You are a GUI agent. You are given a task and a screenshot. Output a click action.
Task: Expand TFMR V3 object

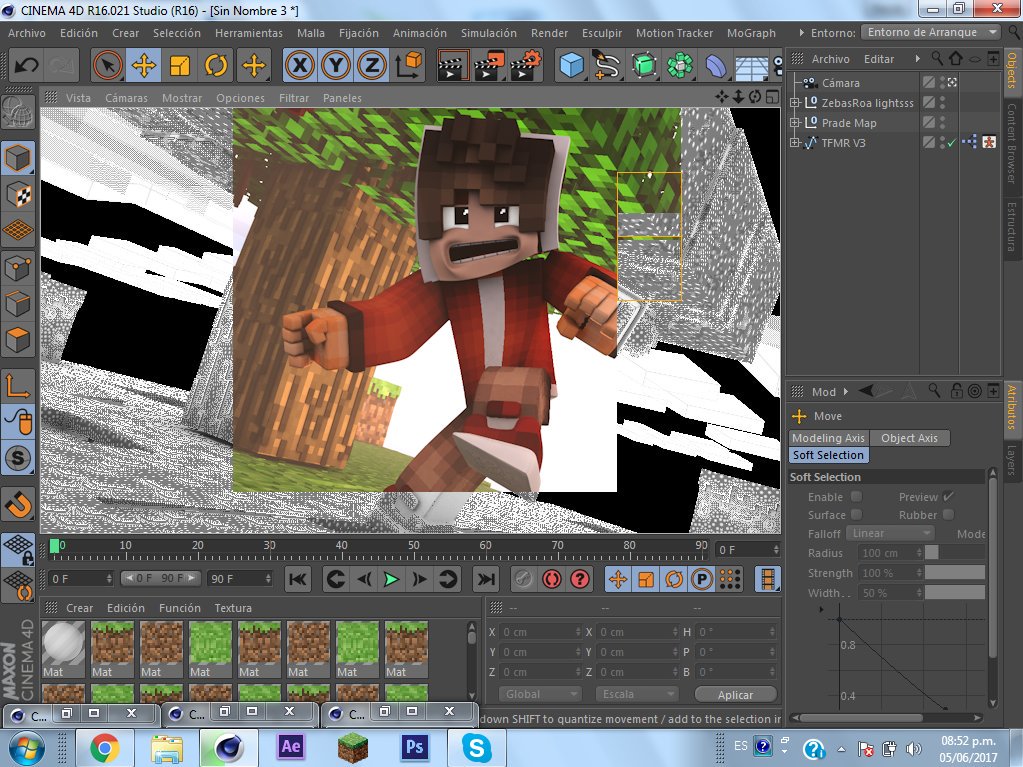(794, 143)
